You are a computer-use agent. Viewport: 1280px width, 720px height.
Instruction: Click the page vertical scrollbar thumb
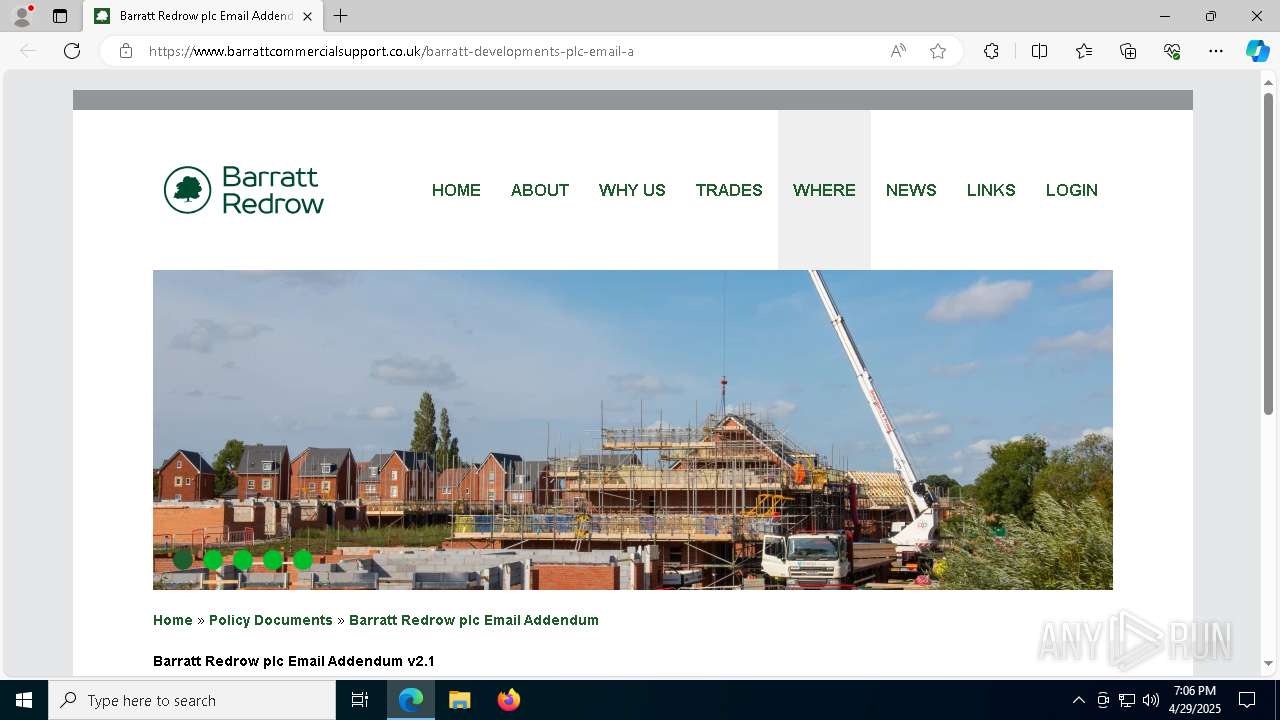[1268, 253]
